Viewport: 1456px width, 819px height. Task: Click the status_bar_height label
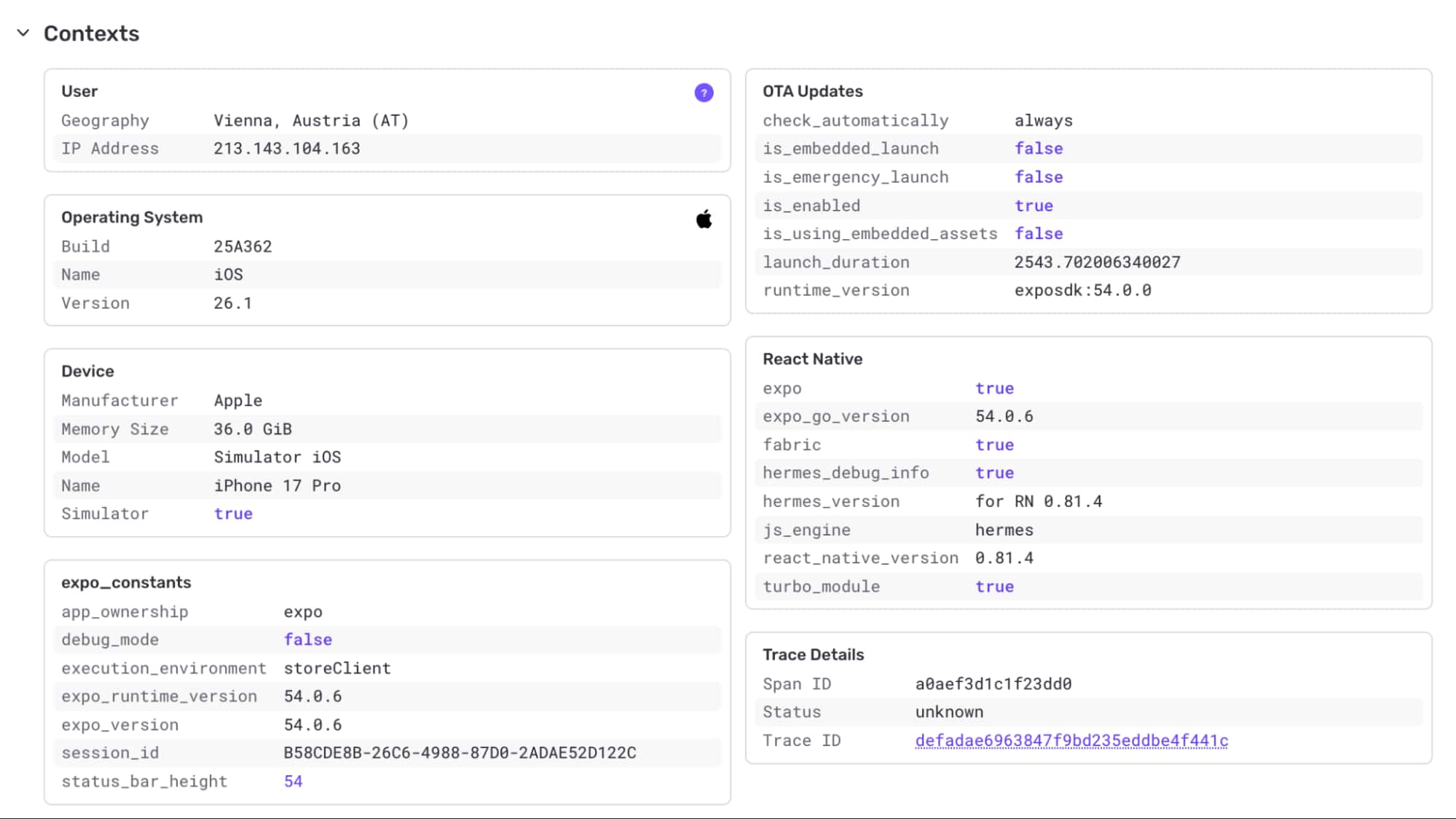144,781
